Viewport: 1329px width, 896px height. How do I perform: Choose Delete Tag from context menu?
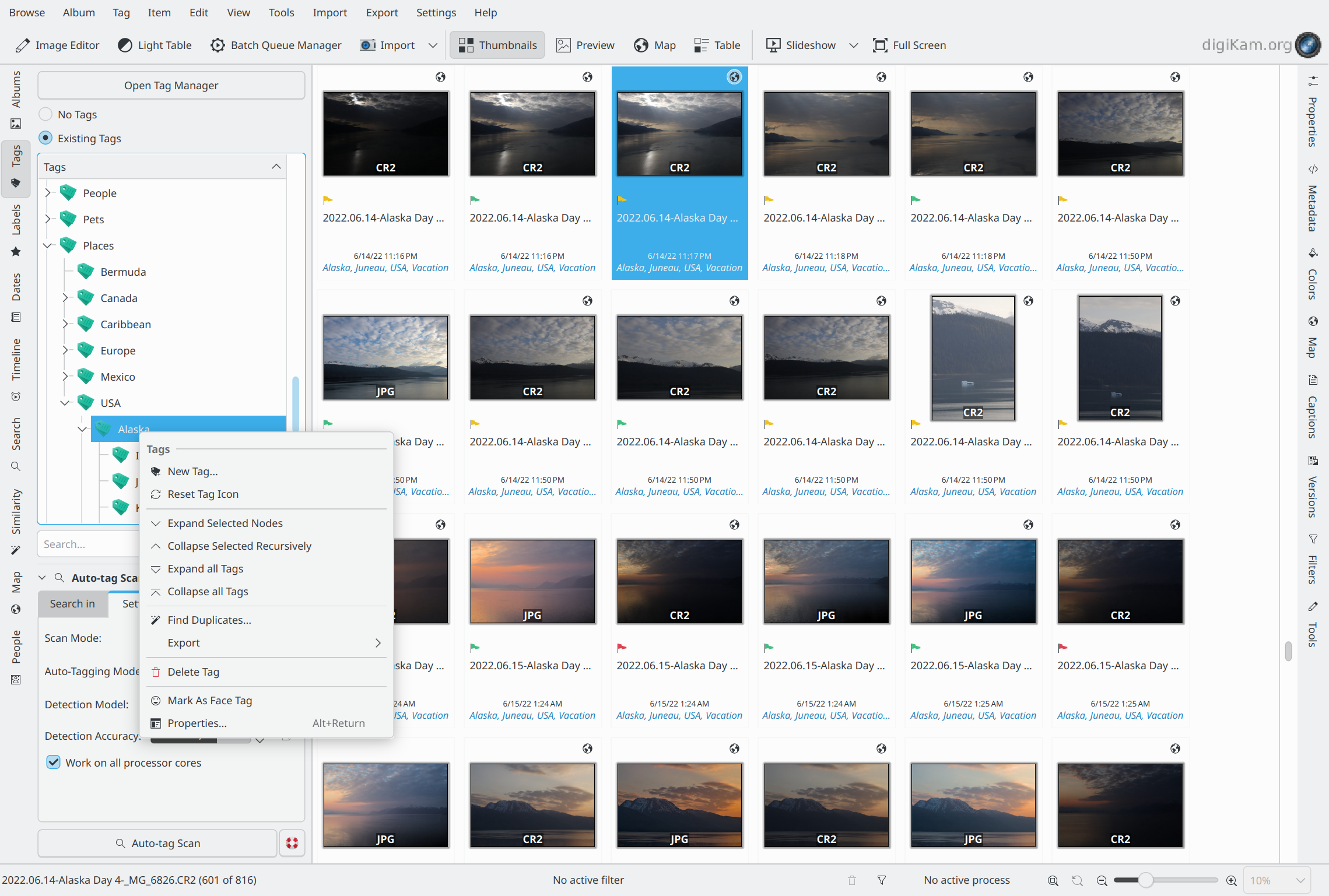click(x=193, y=672)
